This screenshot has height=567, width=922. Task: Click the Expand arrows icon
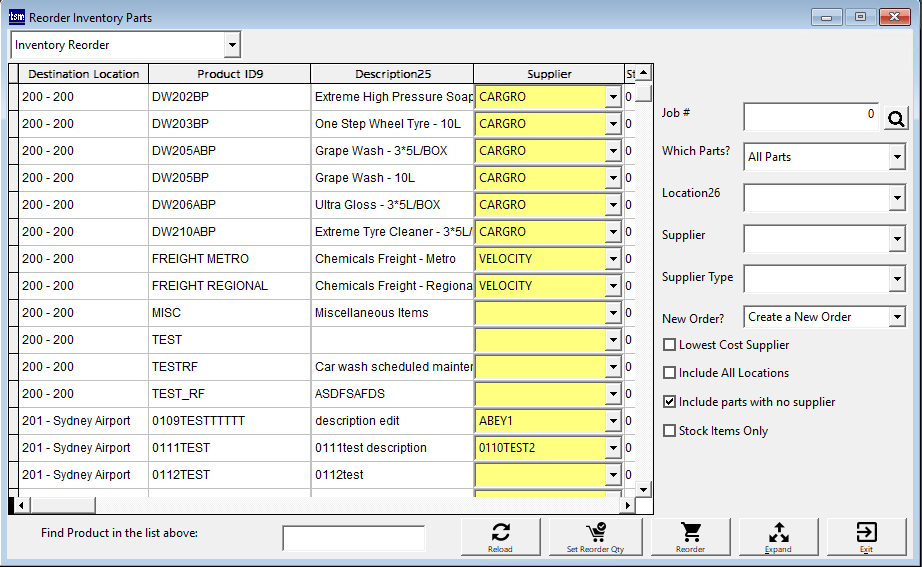click(778, 532)
